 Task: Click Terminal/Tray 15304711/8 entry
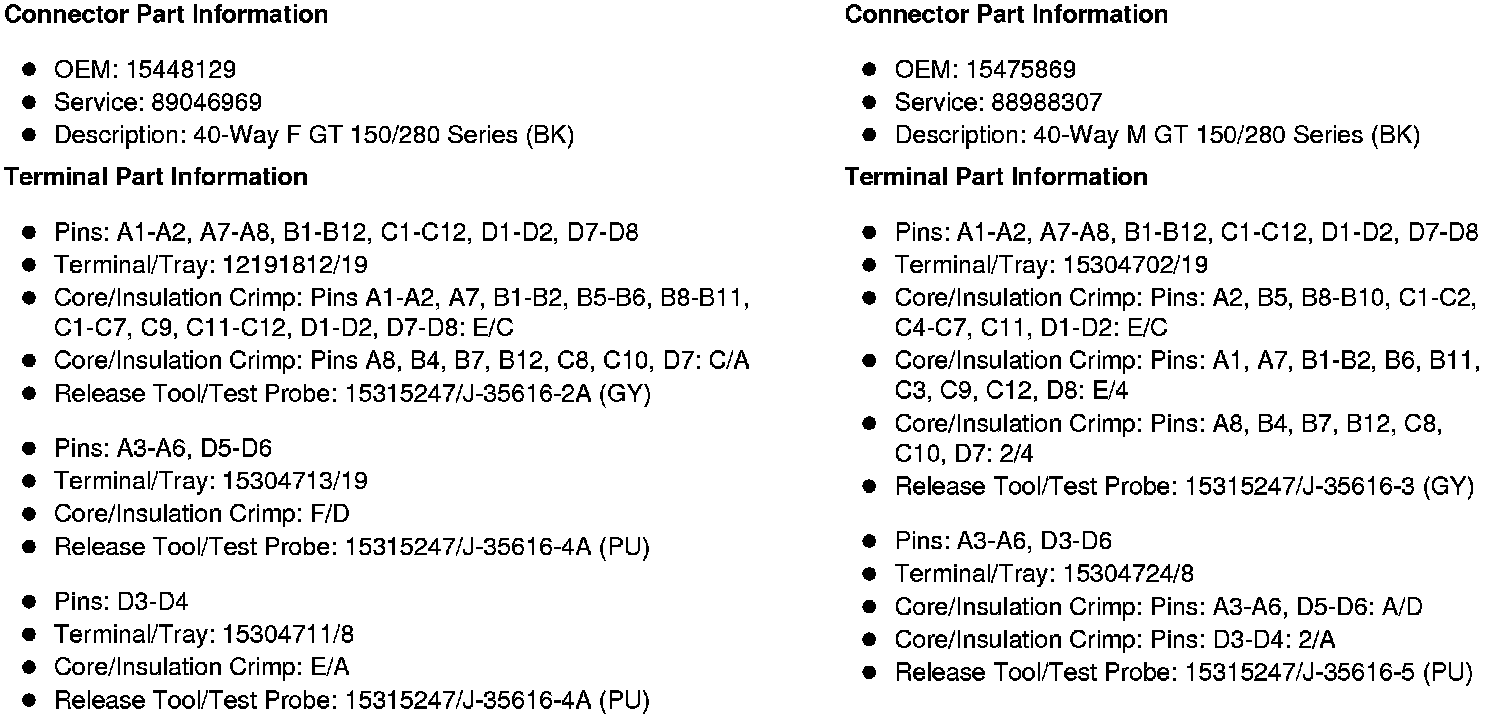(x=204, y=635)
